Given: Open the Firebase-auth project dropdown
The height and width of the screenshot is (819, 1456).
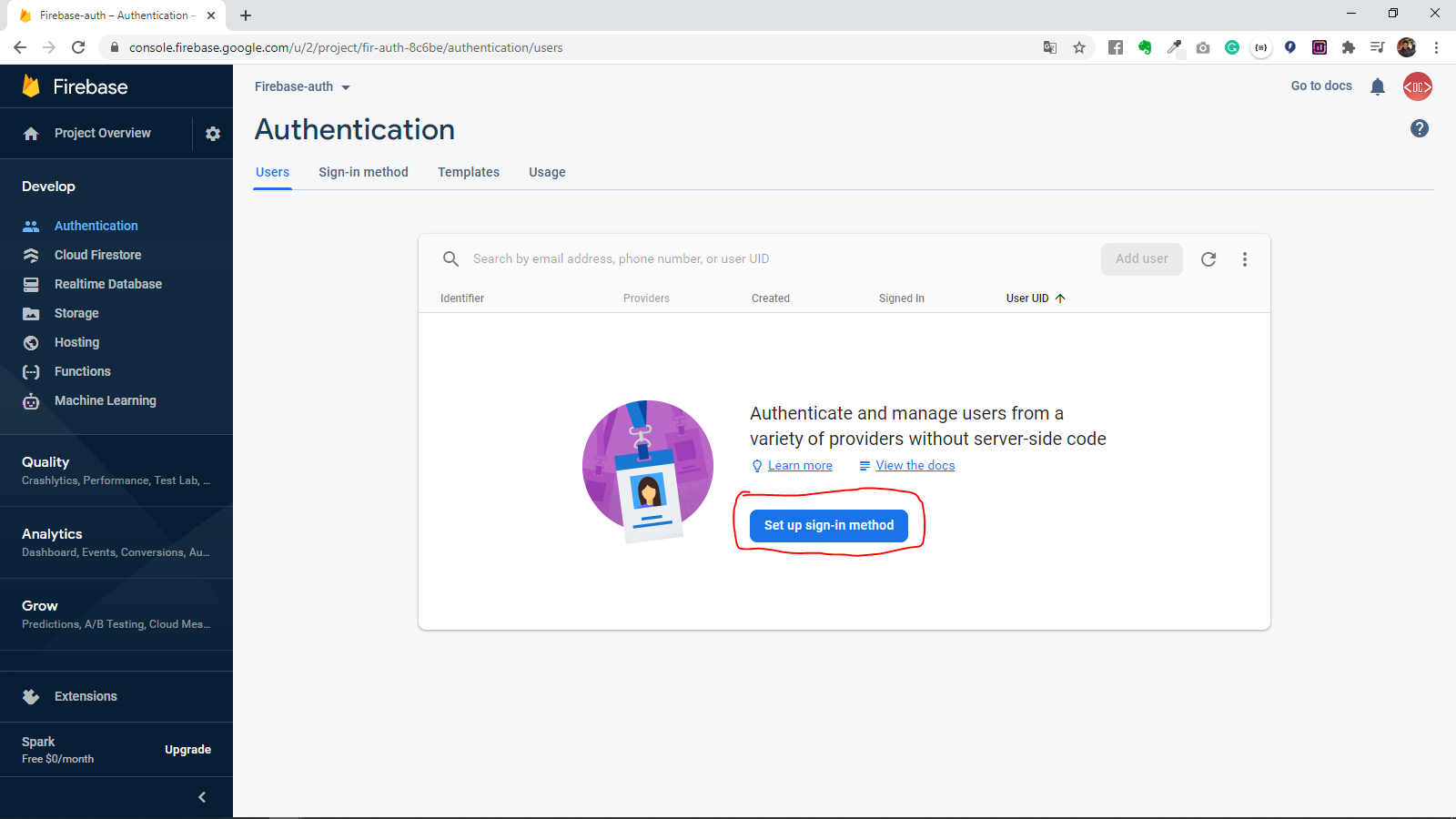Looking at the screenshot, I should click(302, 86).
